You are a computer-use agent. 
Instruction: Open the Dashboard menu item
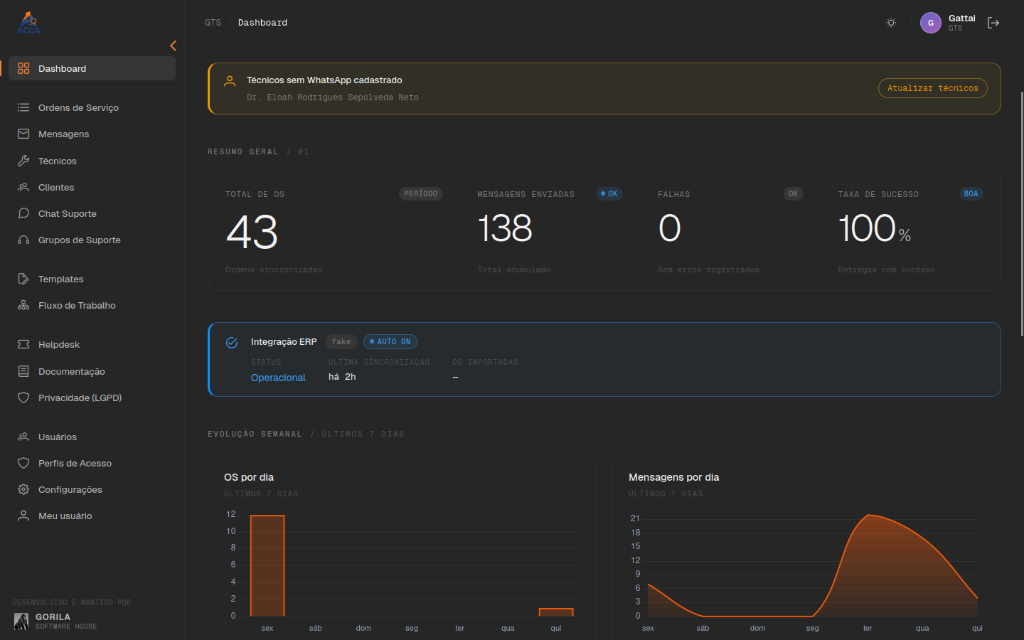click(x=92, y=69)
